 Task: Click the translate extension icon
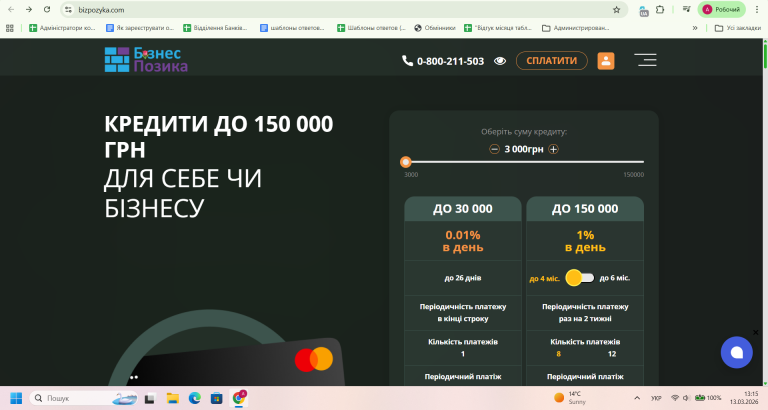[644, 11]
